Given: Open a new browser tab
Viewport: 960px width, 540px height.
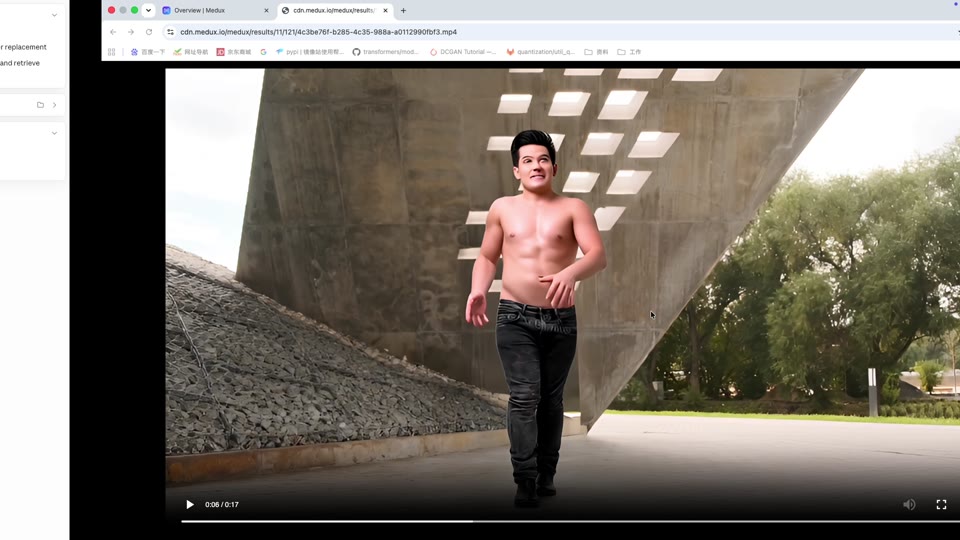Looking at the screenshot, I should (403, 10).
